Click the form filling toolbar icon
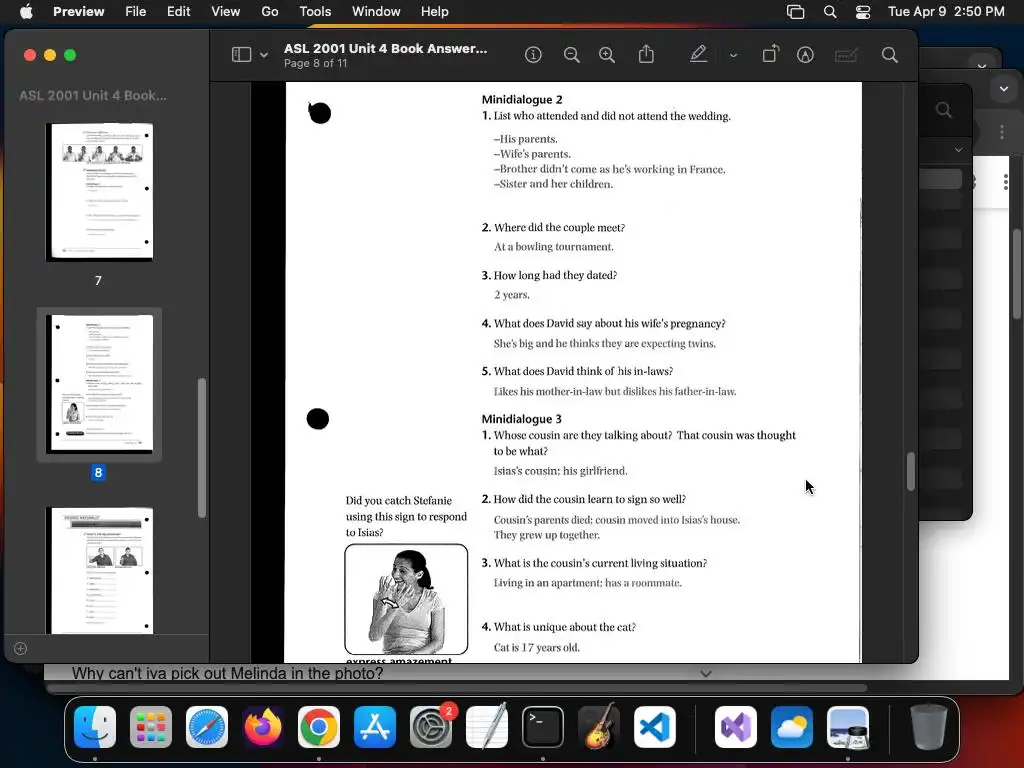Image resolution: width=1024 pixels, height=768 pixels. (x=846, y=56)
